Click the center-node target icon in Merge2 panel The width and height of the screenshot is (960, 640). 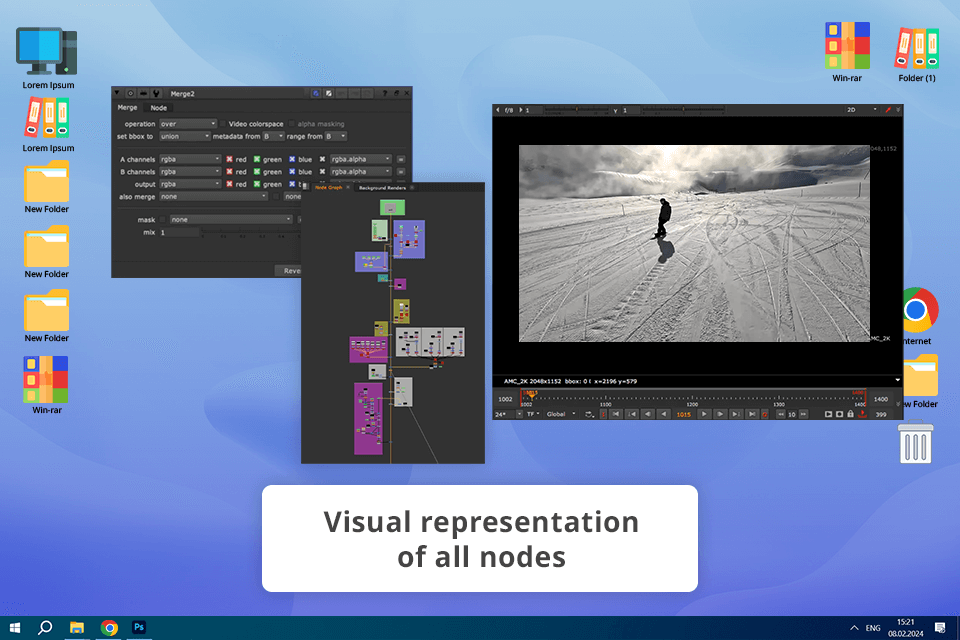tap(130, 93)
